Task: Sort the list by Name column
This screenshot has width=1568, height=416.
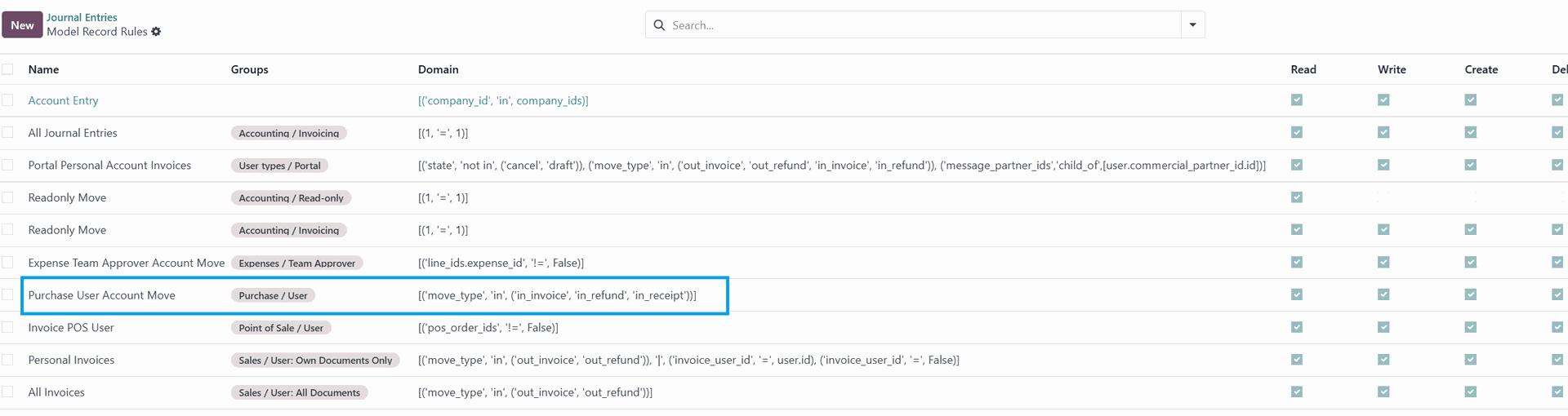Action: pos(43,69)
